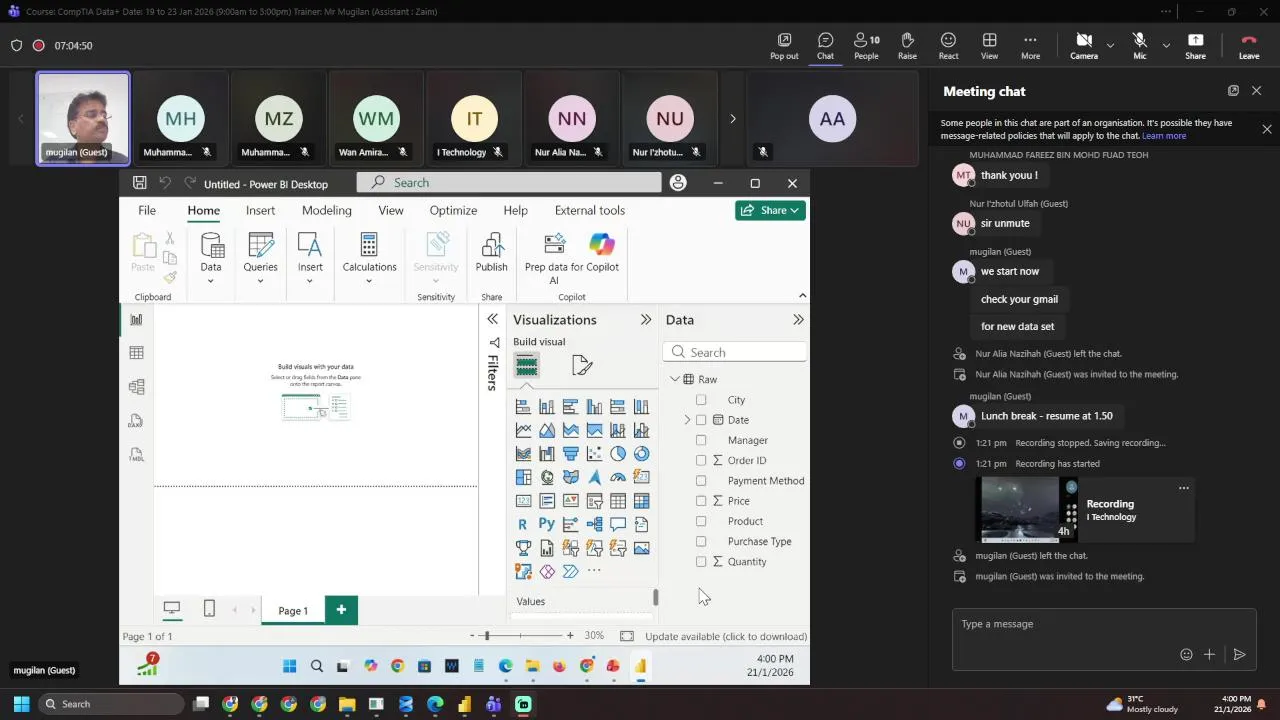
Task: Expand the Date hierarchy arrow
Action: pyautogui.click(x=687, y=420)
